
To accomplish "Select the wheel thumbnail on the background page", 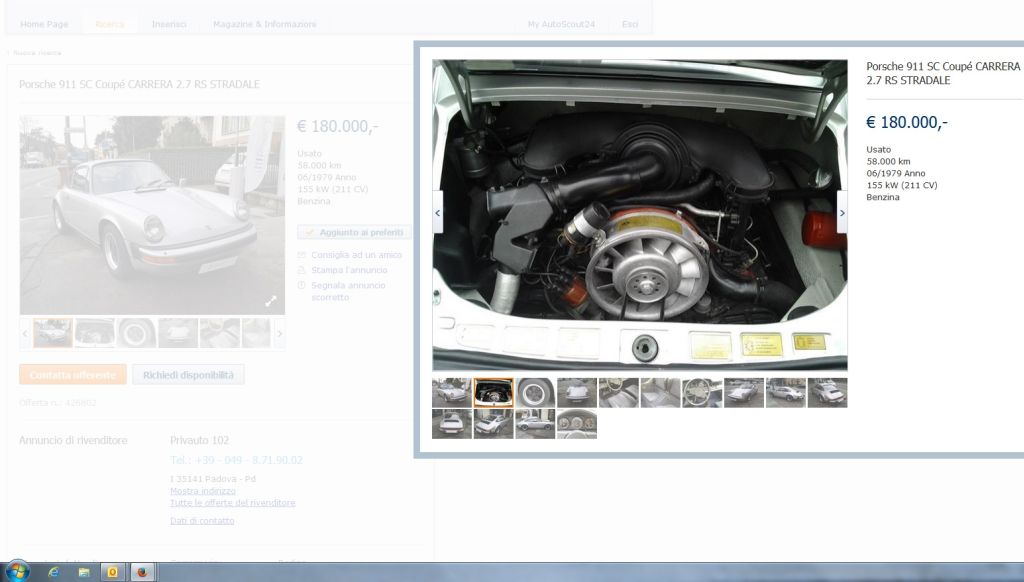I will coord(136,333).
